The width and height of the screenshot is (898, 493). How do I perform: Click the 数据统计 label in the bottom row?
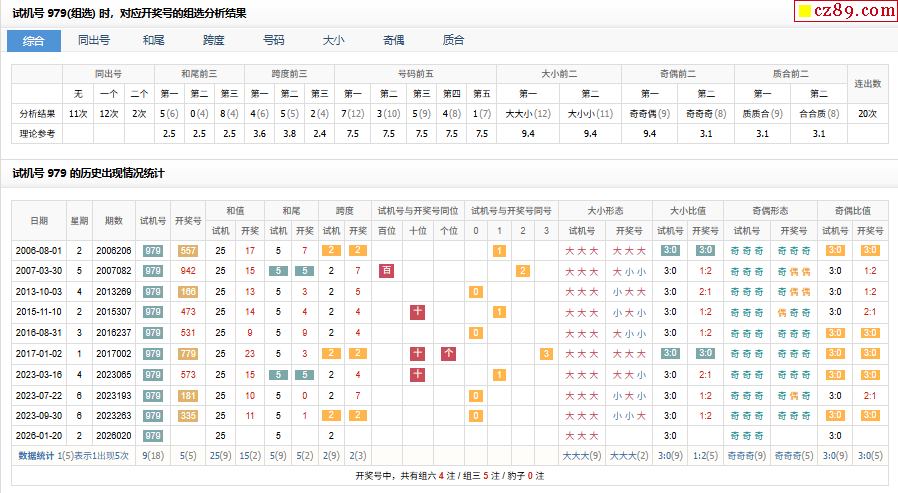click(x=37, y=456)
